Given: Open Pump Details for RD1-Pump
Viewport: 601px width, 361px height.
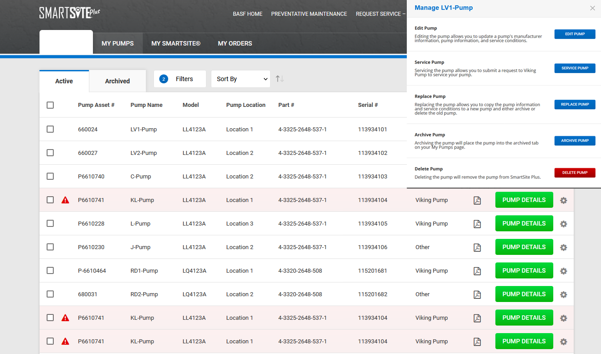Looking at the screenshot, I should click(x=524, y=271).
